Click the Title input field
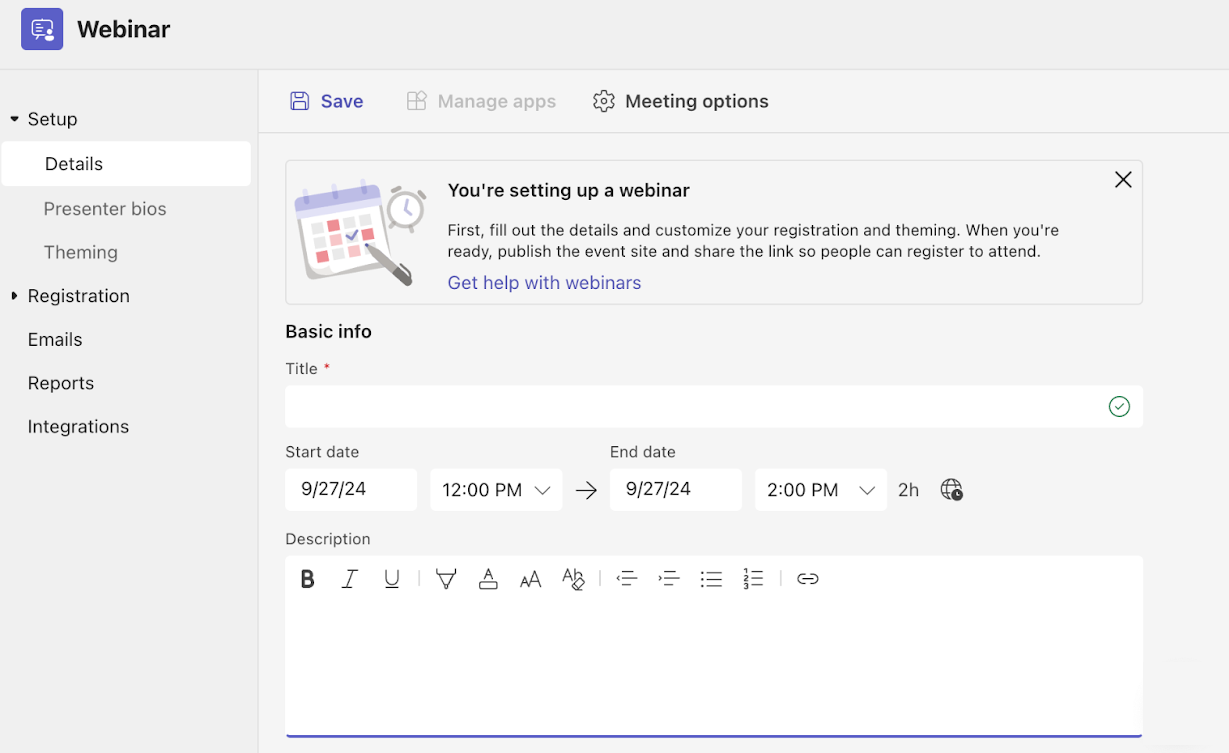 [694, 407]
